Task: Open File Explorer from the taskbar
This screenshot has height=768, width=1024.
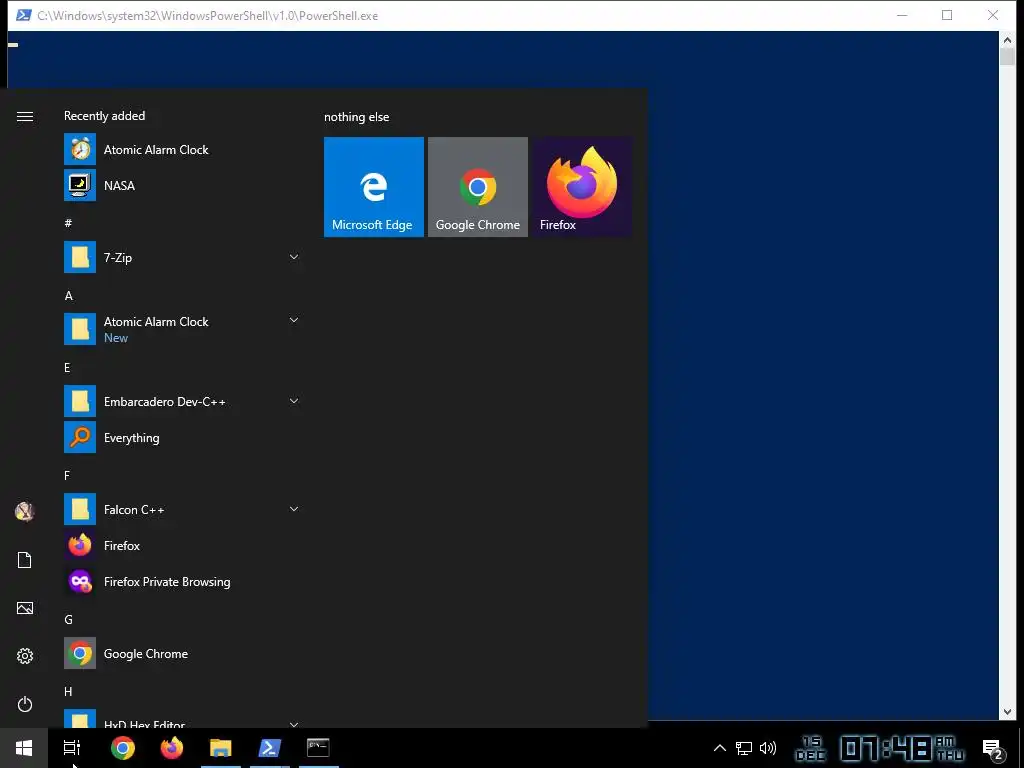Action: tap(221, 748)
